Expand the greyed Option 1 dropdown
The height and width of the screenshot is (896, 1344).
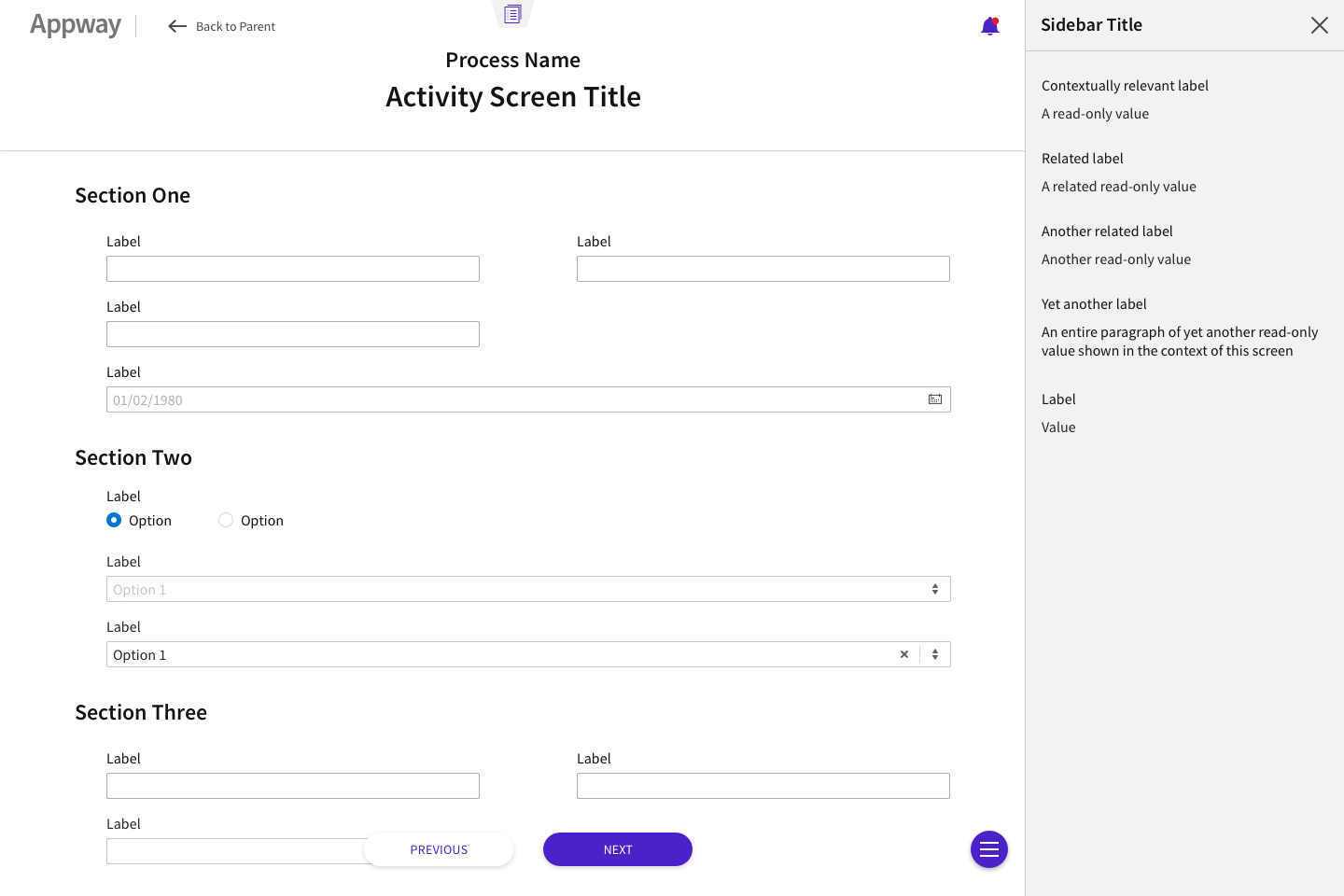click(x=934, y=590)
